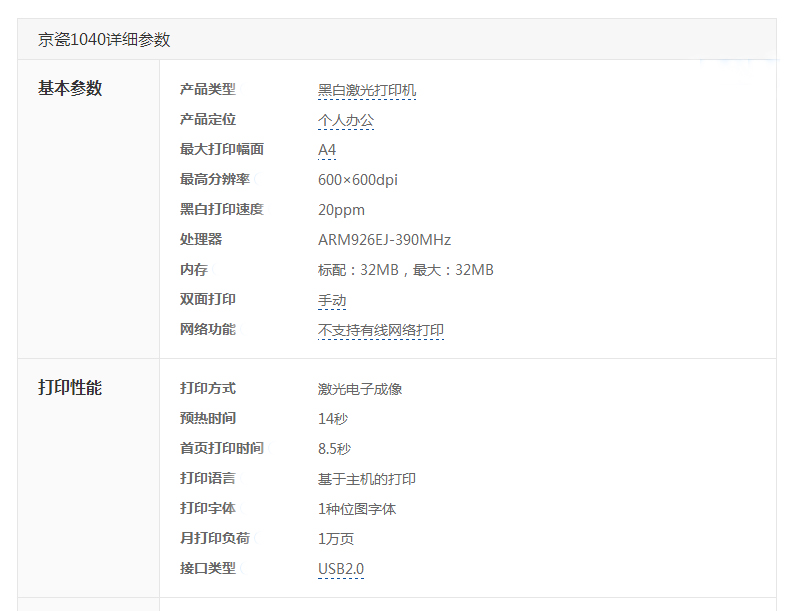Select the 1种位图字体 font value

point(357,509)
